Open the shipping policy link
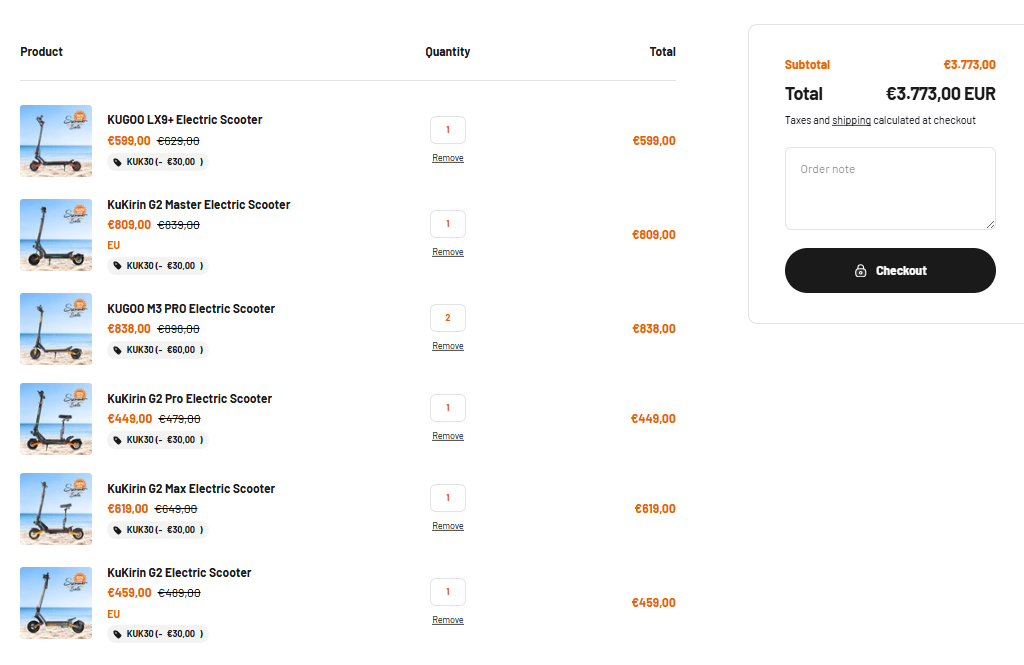This screenshot has width=1024, height=665. (x=851, y=120)
